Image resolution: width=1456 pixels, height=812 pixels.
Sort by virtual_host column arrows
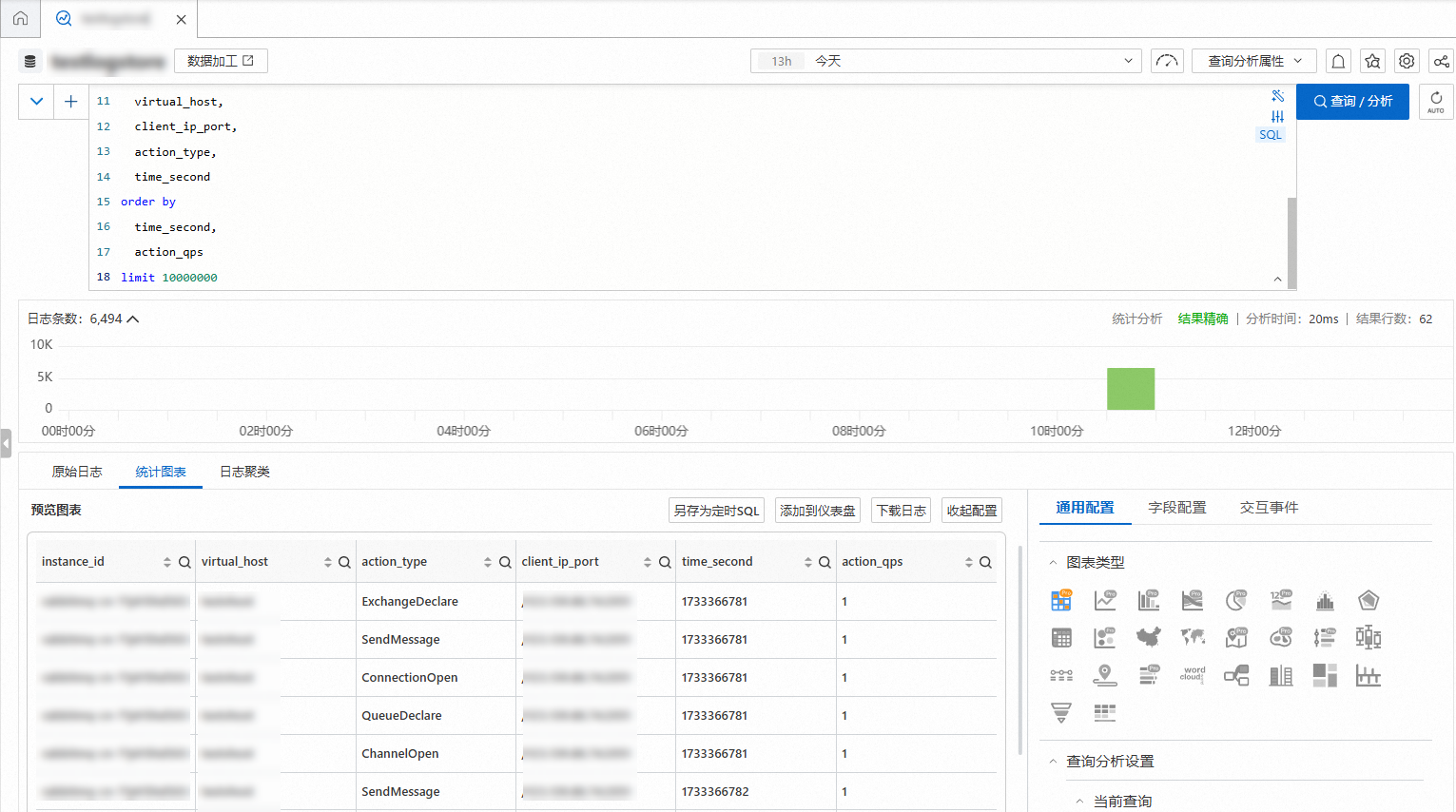(x=327, y=562)
